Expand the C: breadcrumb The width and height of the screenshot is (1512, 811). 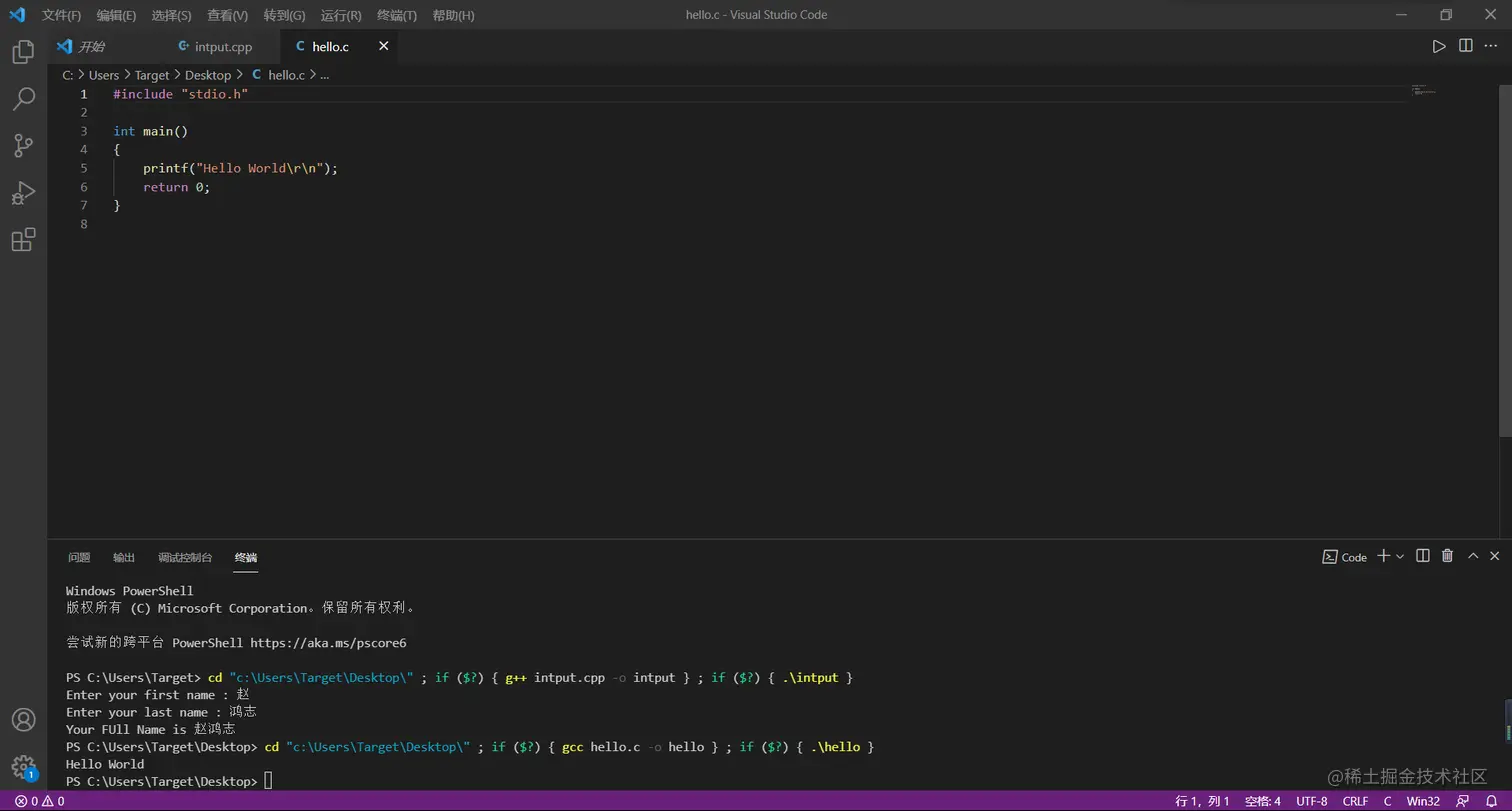(x=68, y=75)
